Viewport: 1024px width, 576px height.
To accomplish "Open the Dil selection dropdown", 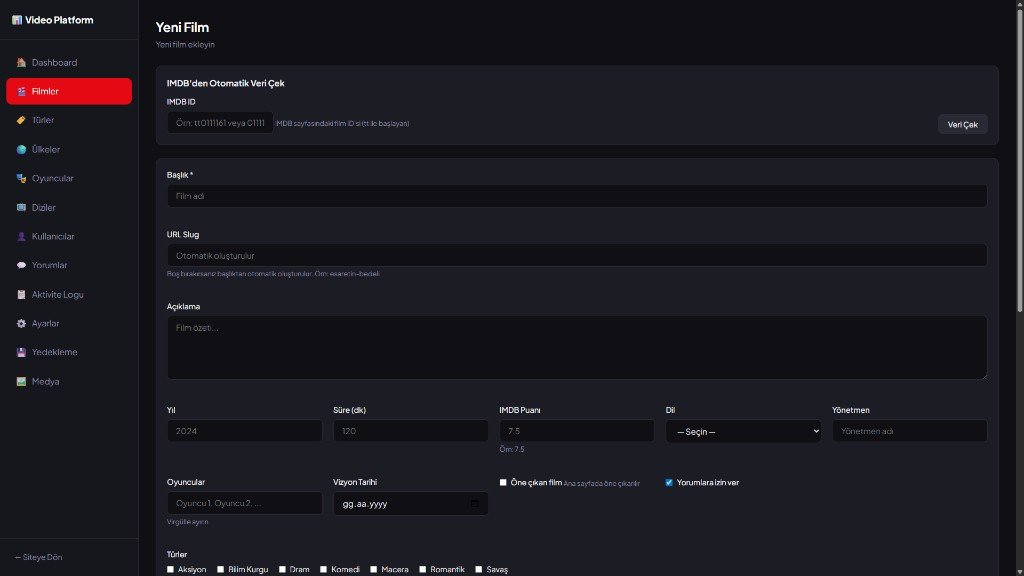I will pyautogui.click(x=742, y=431).
